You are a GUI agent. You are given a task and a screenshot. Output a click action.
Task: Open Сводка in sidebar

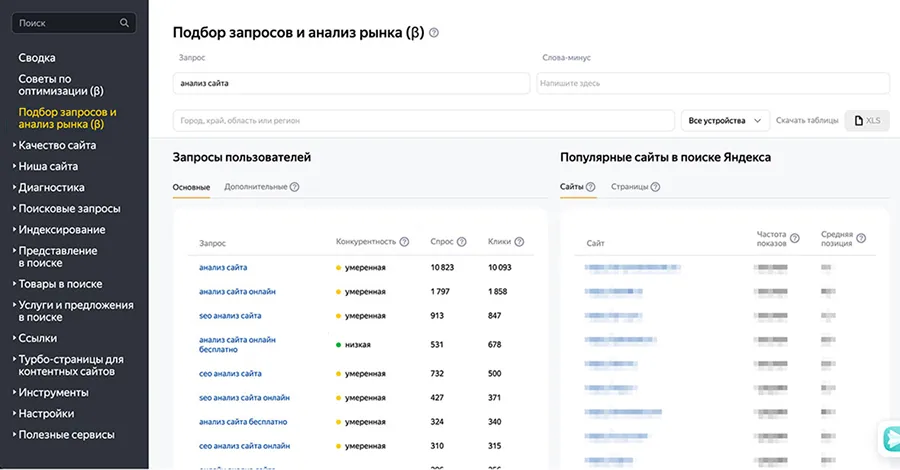coord(37,58)
